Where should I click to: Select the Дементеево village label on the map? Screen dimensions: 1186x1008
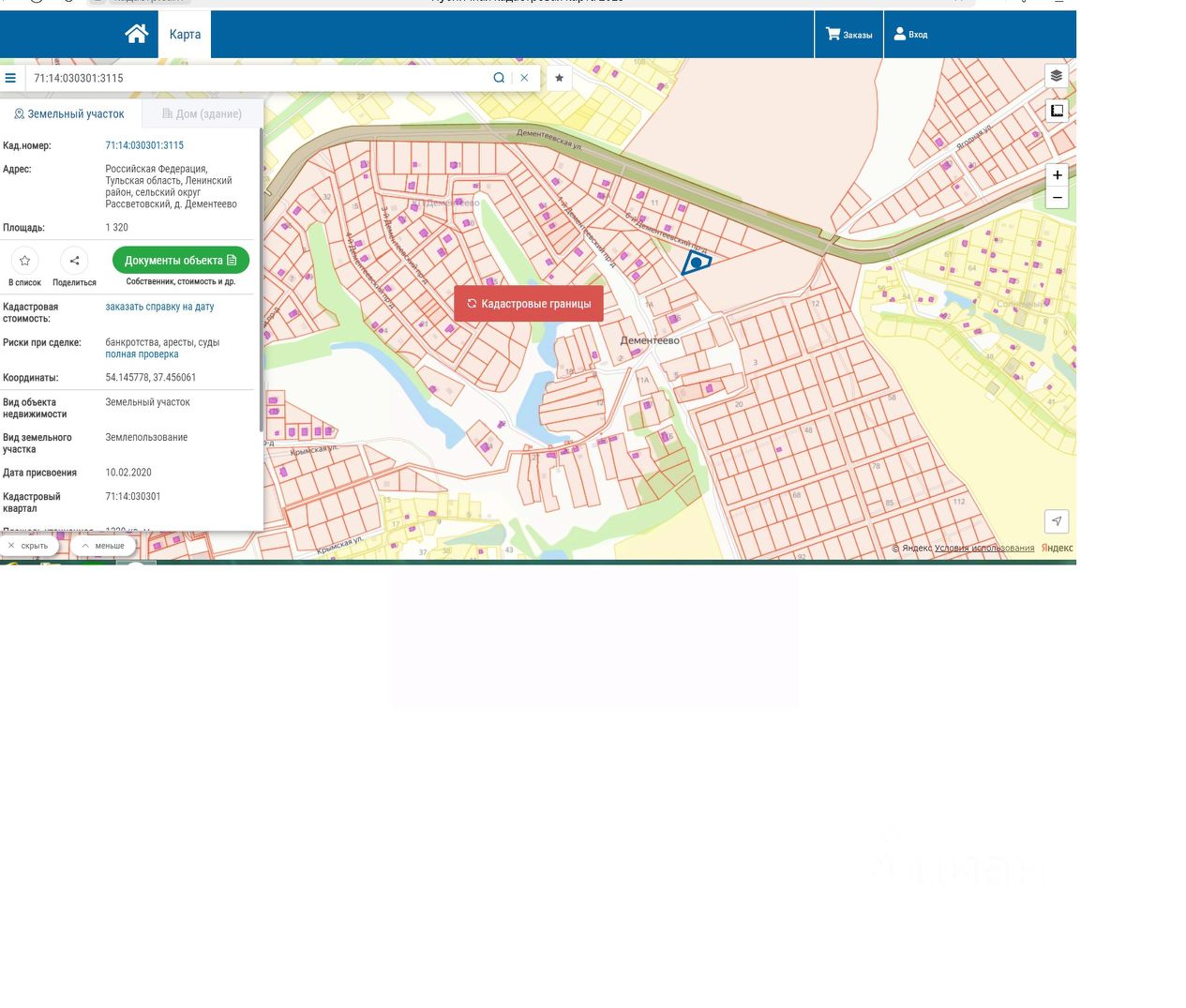pyautogui.click(x=650, y=340)
